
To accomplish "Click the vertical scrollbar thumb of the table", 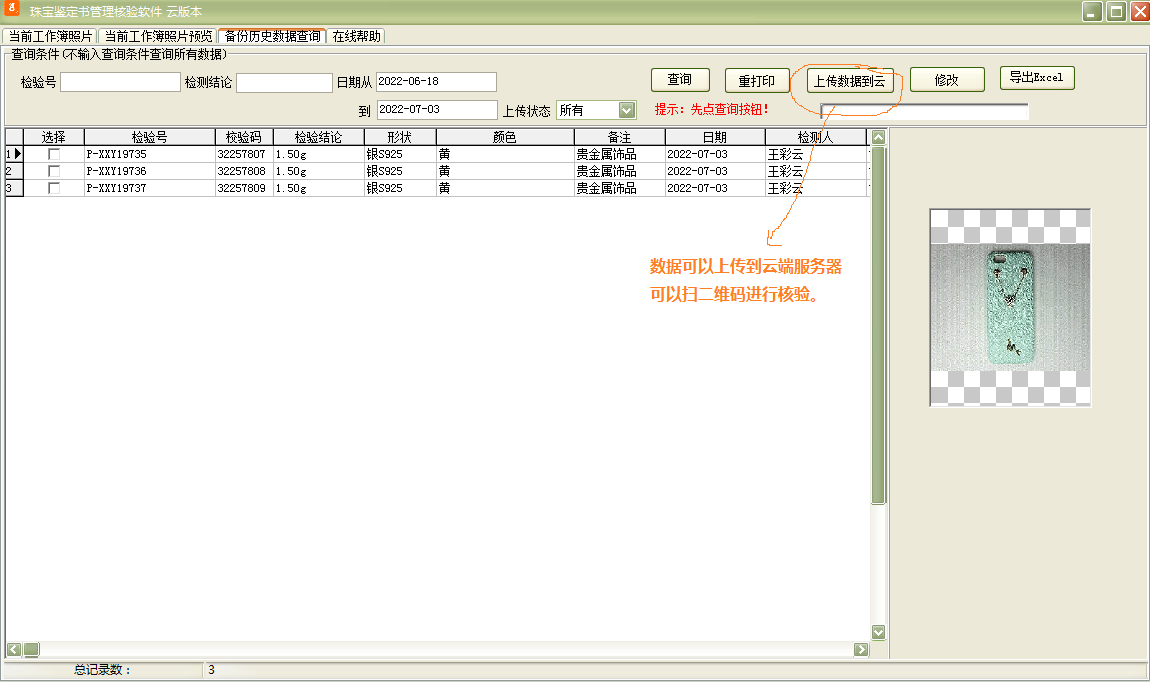I will tap(878, 325).
